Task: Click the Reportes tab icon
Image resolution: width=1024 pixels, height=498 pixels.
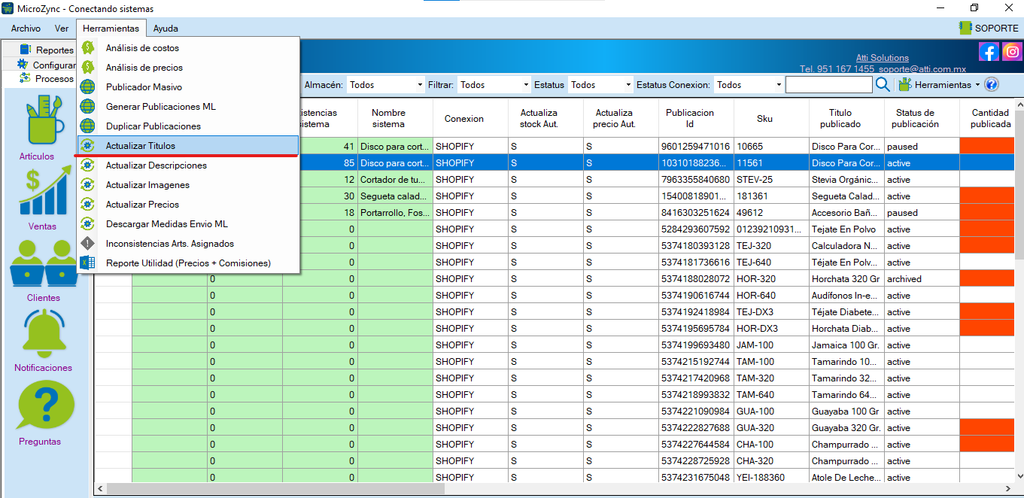Action: (25, 50)
